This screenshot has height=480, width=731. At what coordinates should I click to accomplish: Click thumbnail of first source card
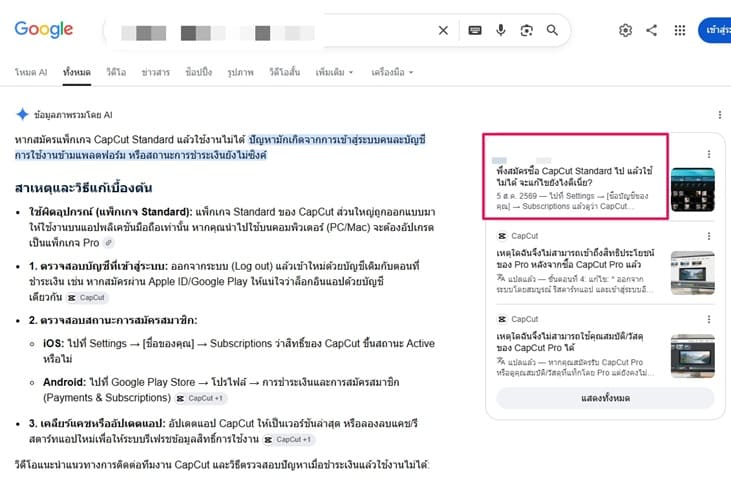pyautogui.click(x=692, y=190)
